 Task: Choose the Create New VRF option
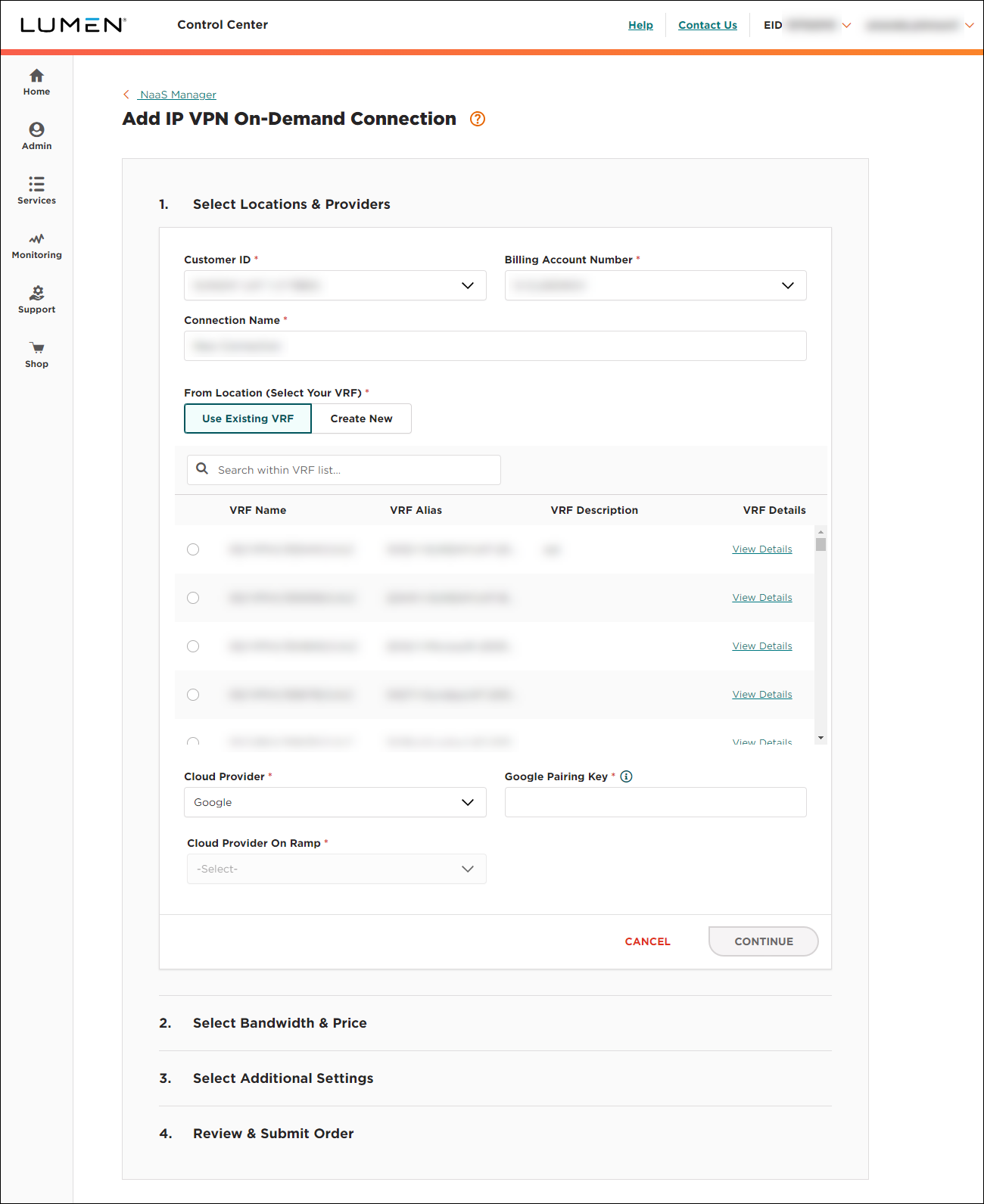pos(362,418)
